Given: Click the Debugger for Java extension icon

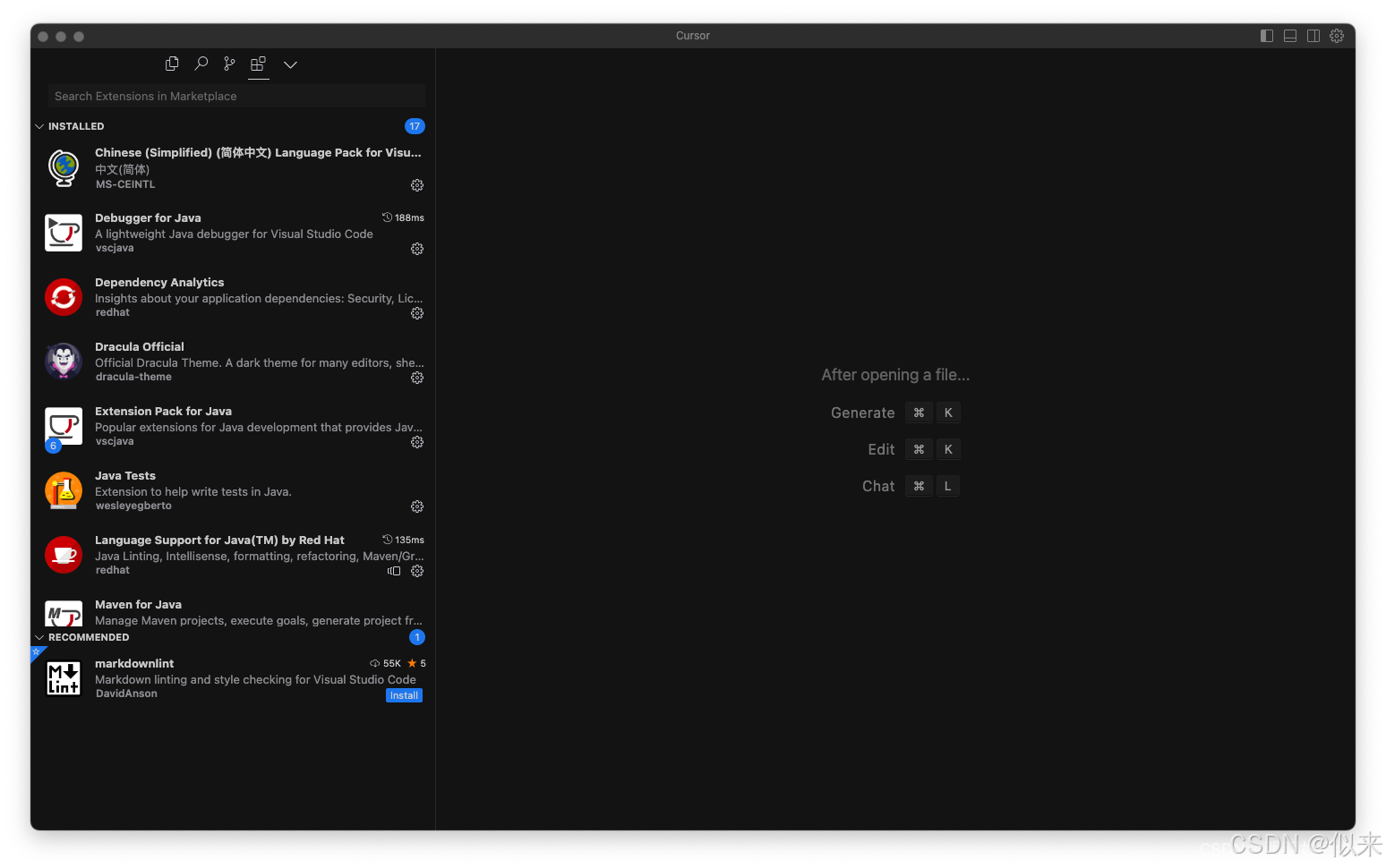Looking at the screenshot, I should [x=64, y=233].
